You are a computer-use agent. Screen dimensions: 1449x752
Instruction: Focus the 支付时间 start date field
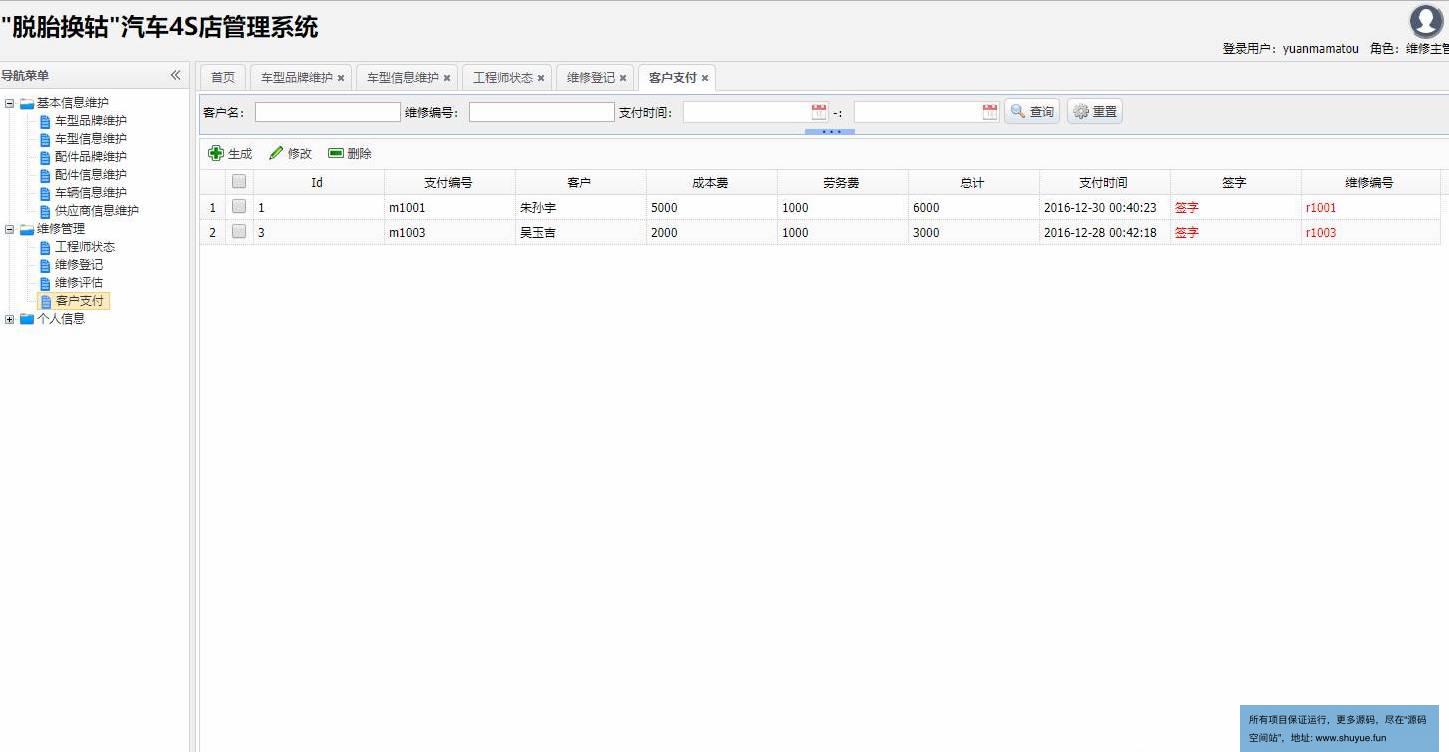point(746,112)
